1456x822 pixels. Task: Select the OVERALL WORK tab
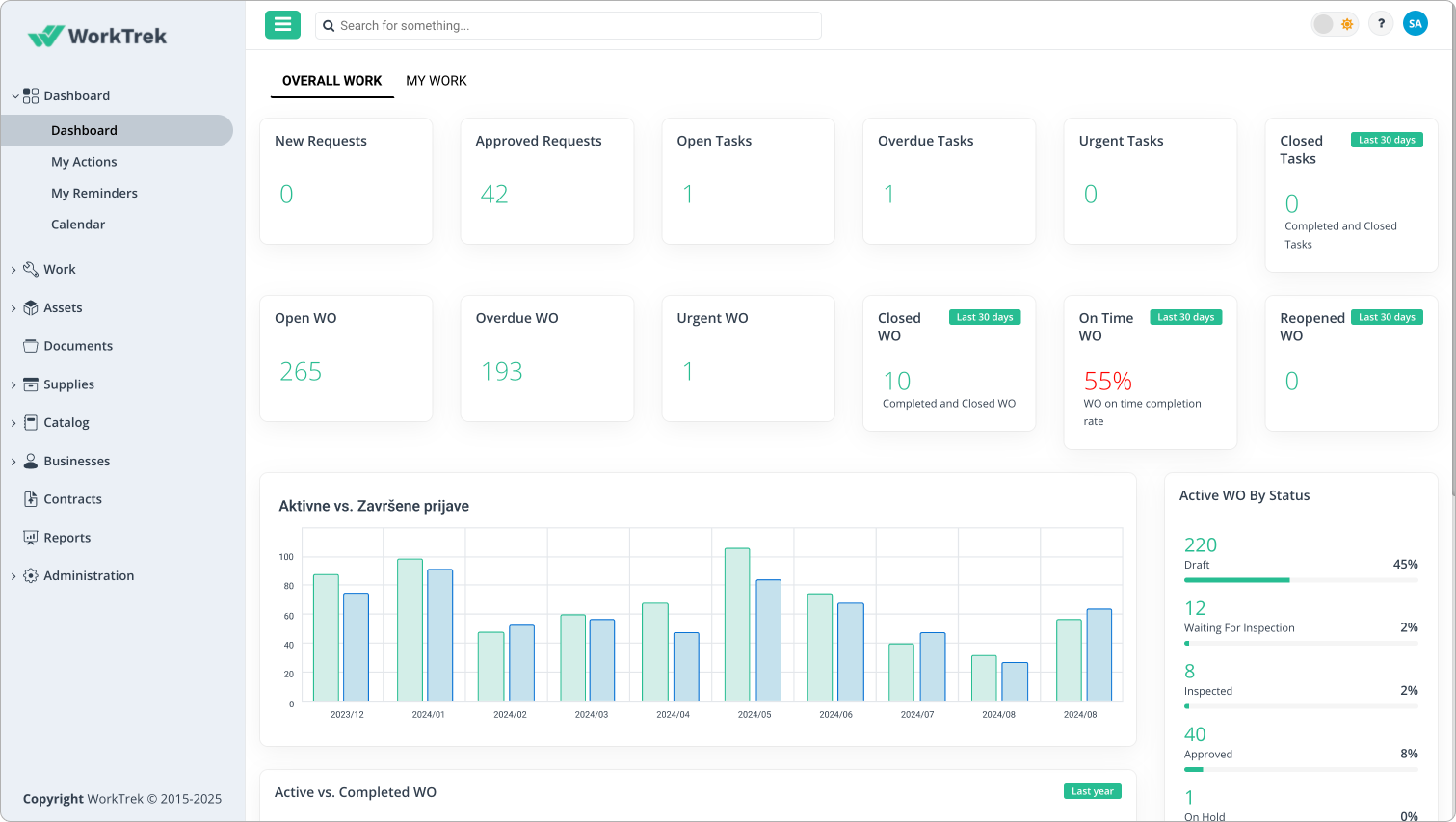point(331,81)
